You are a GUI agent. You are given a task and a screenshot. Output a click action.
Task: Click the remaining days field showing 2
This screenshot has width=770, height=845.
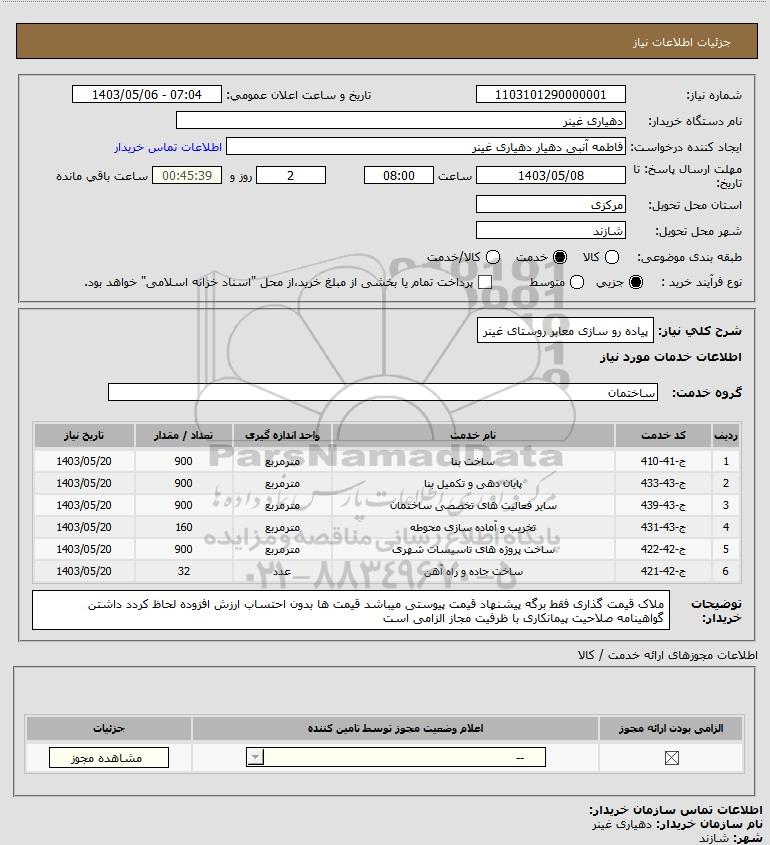(x=290, y=175)
